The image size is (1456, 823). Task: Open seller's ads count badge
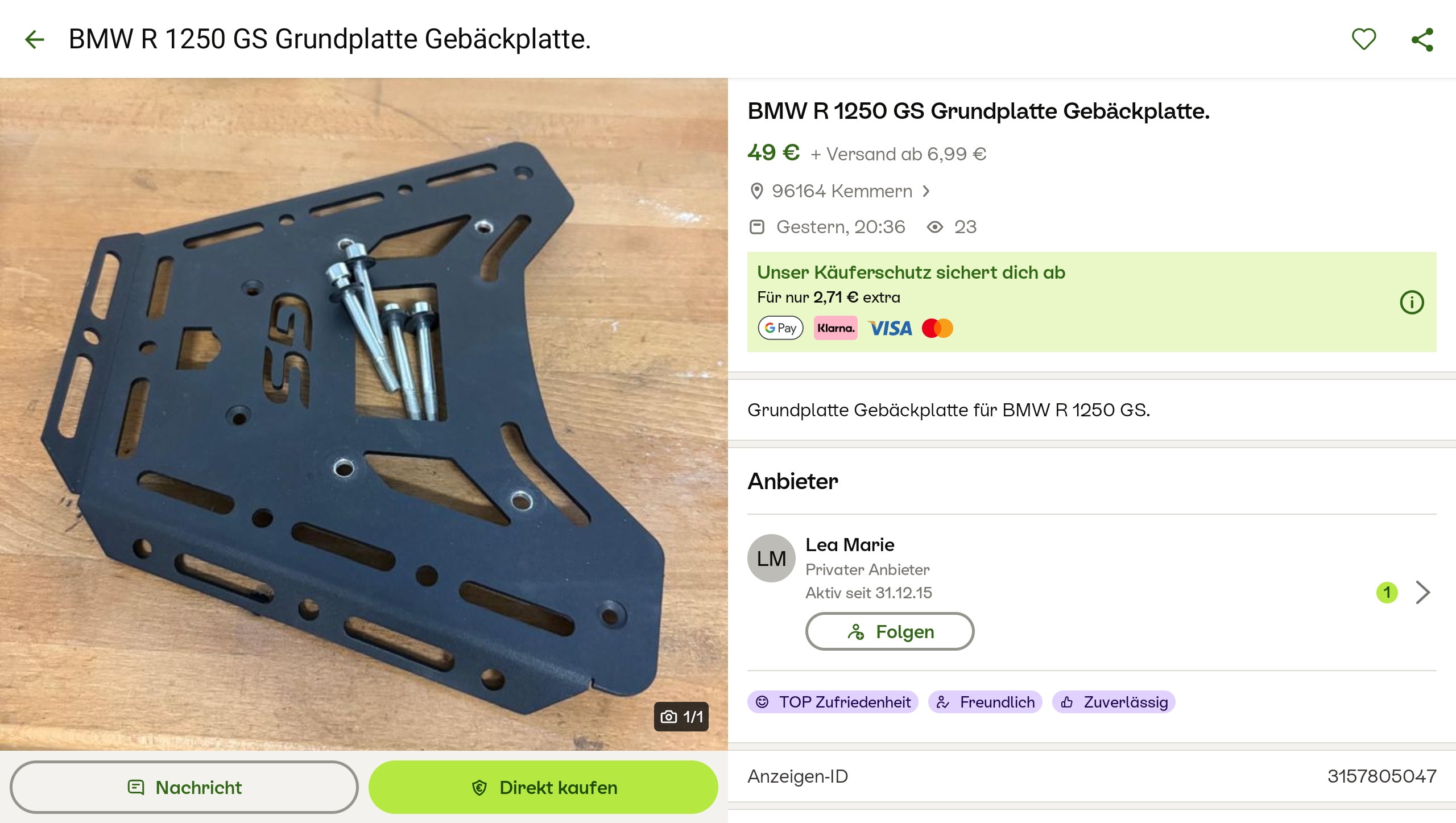point(1387,593)
